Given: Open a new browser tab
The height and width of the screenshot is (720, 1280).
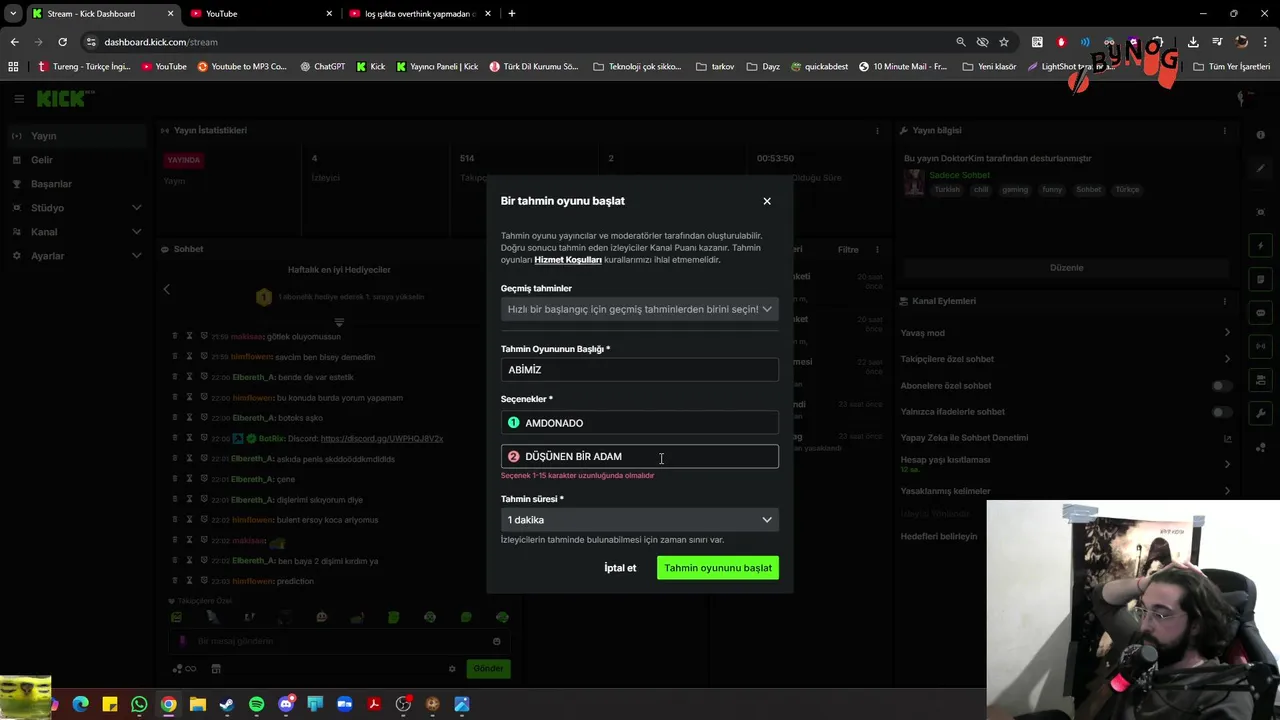Looking at the screenshot, I should click(x=512, y=14).
